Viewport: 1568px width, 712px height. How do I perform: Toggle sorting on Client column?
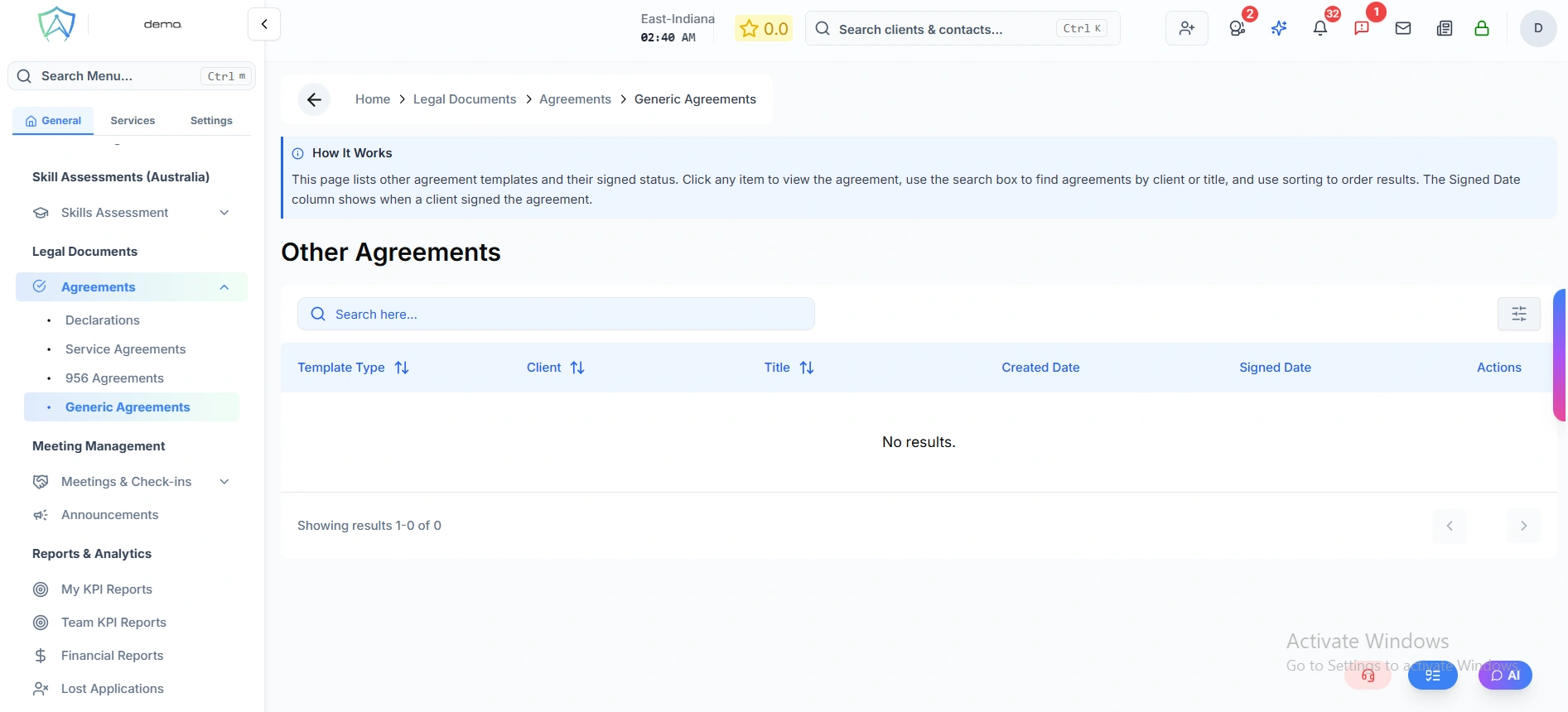[x=577, y=368]
